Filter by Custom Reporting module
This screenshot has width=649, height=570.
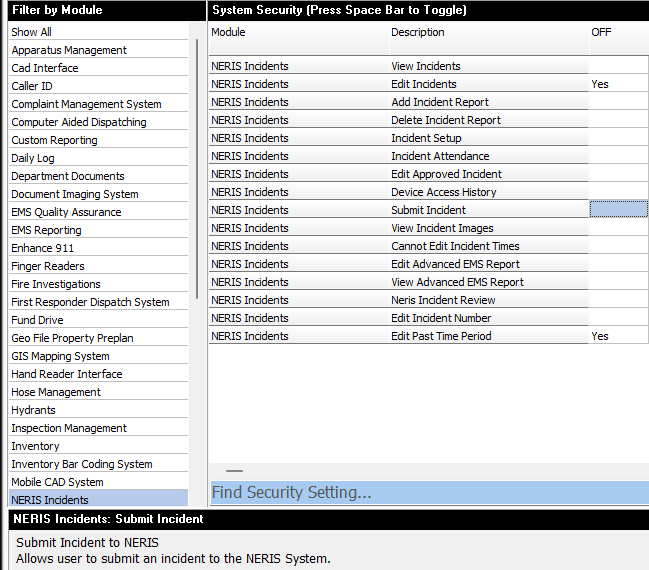(x=99, y=140)
